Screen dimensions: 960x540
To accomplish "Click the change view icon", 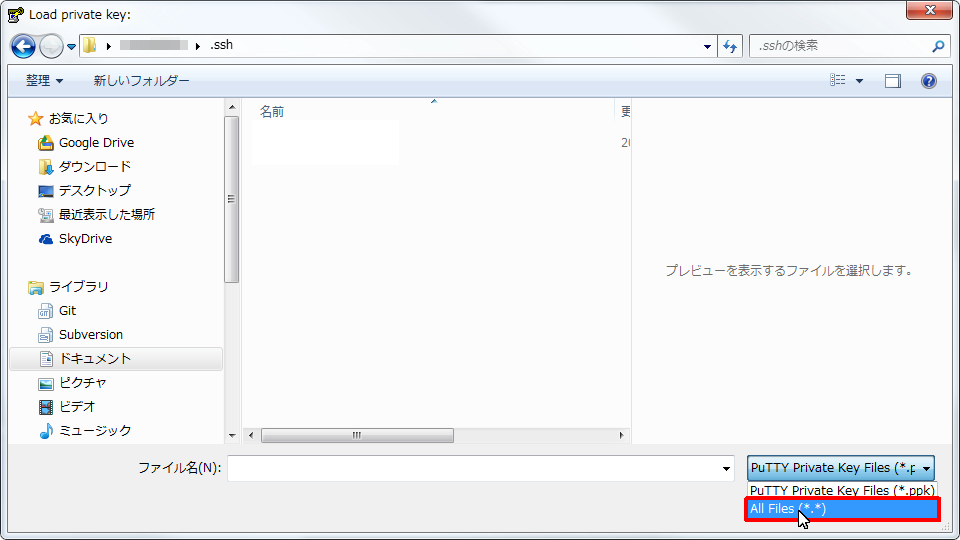I will [x=838, y=81].
